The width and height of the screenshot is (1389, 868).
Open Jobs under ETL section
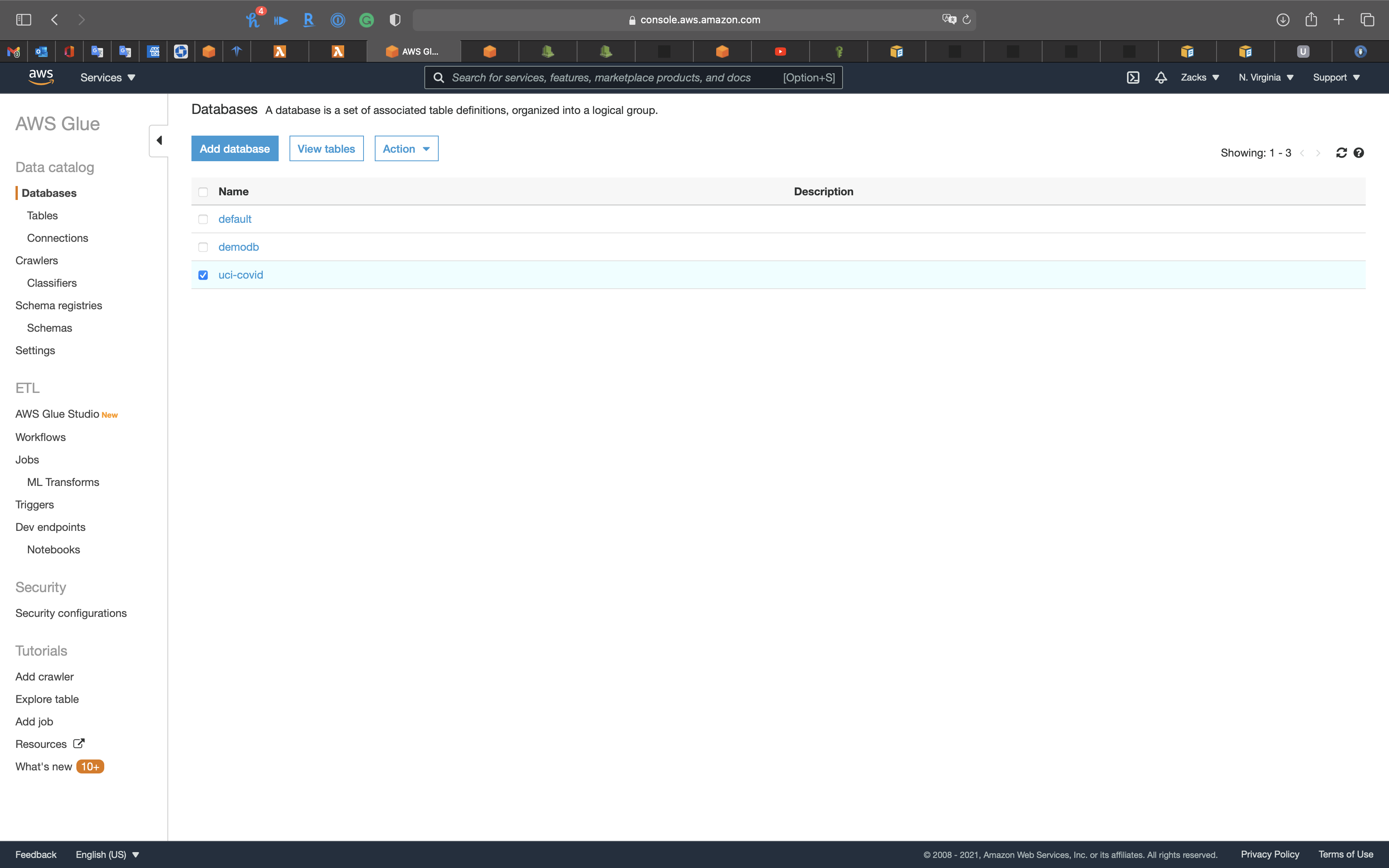(x=27, y=460)
